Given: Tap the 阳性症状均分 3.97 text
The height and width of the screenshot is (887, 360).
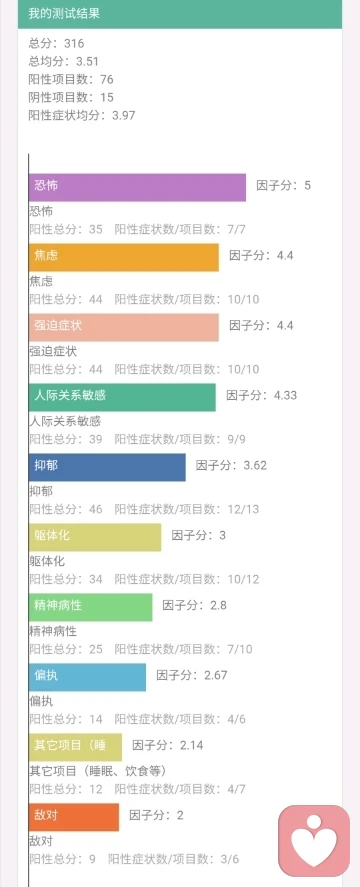Looking at the screenshot, I should (x=82, y=115).
